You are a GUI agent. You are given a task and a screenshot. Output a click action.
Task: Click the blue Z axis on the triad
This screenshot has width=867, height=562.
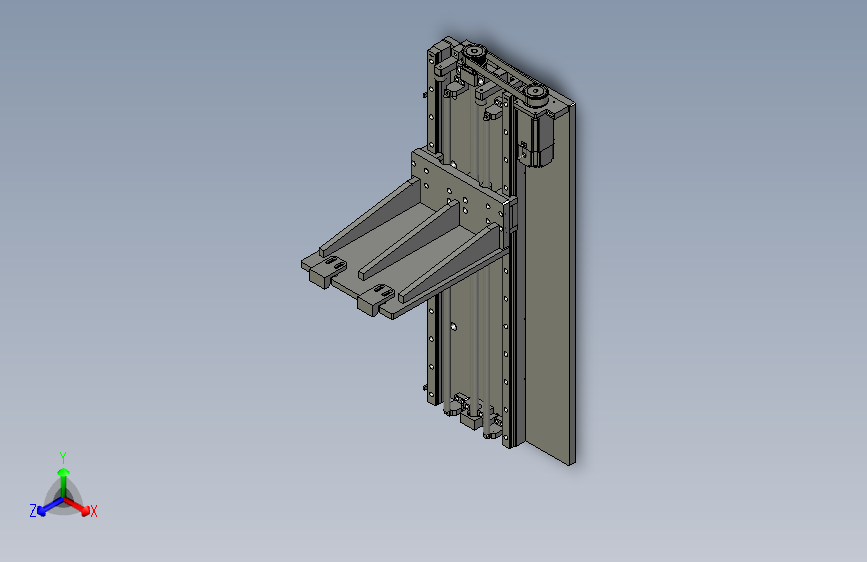coord(50,507)
